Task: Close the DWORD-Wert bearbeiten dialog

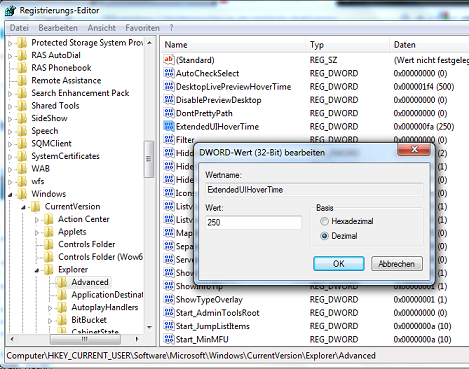Action: coord(414,149)
